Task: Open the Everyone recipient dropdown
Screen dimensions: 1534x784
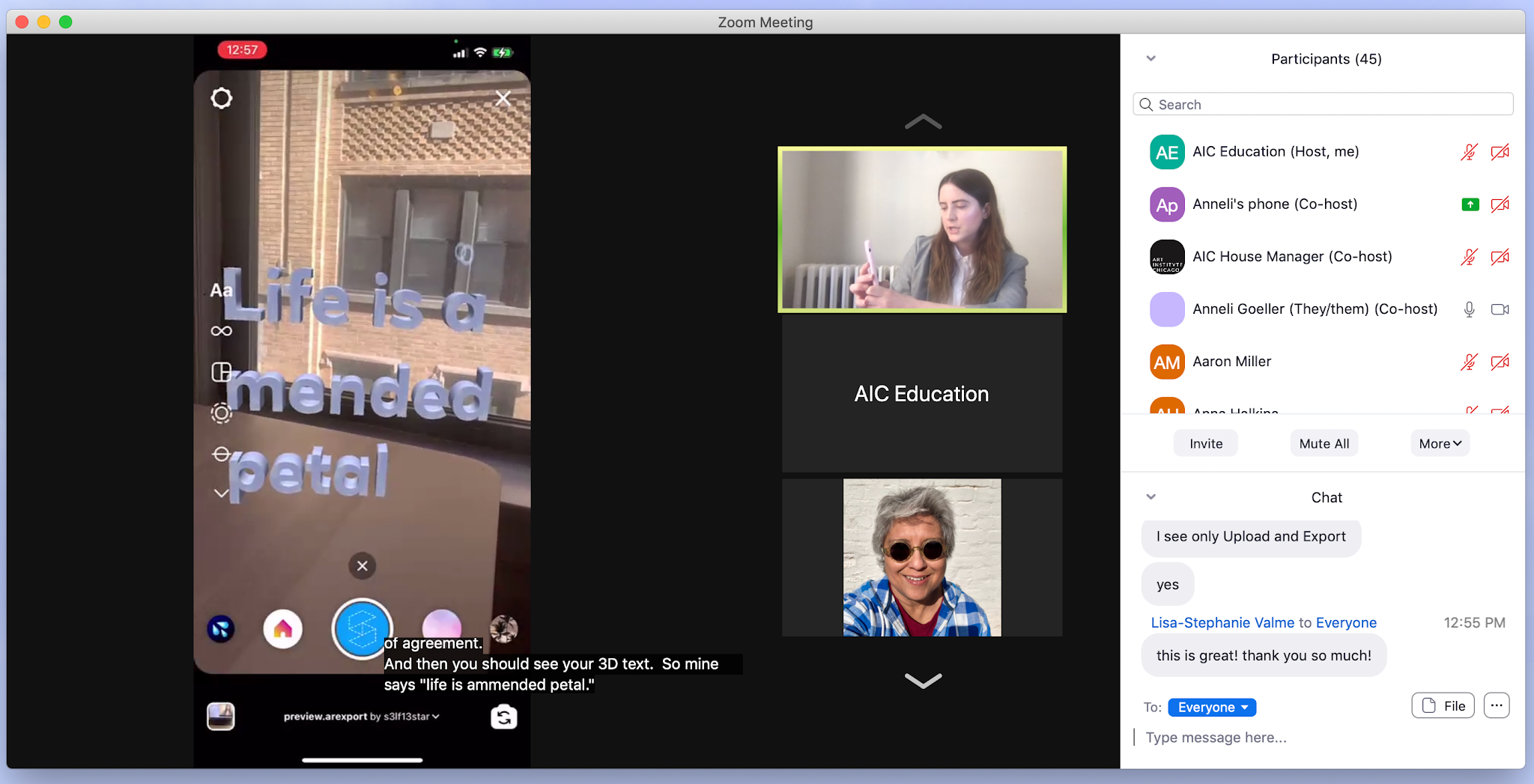Action: pos(1211,707)
